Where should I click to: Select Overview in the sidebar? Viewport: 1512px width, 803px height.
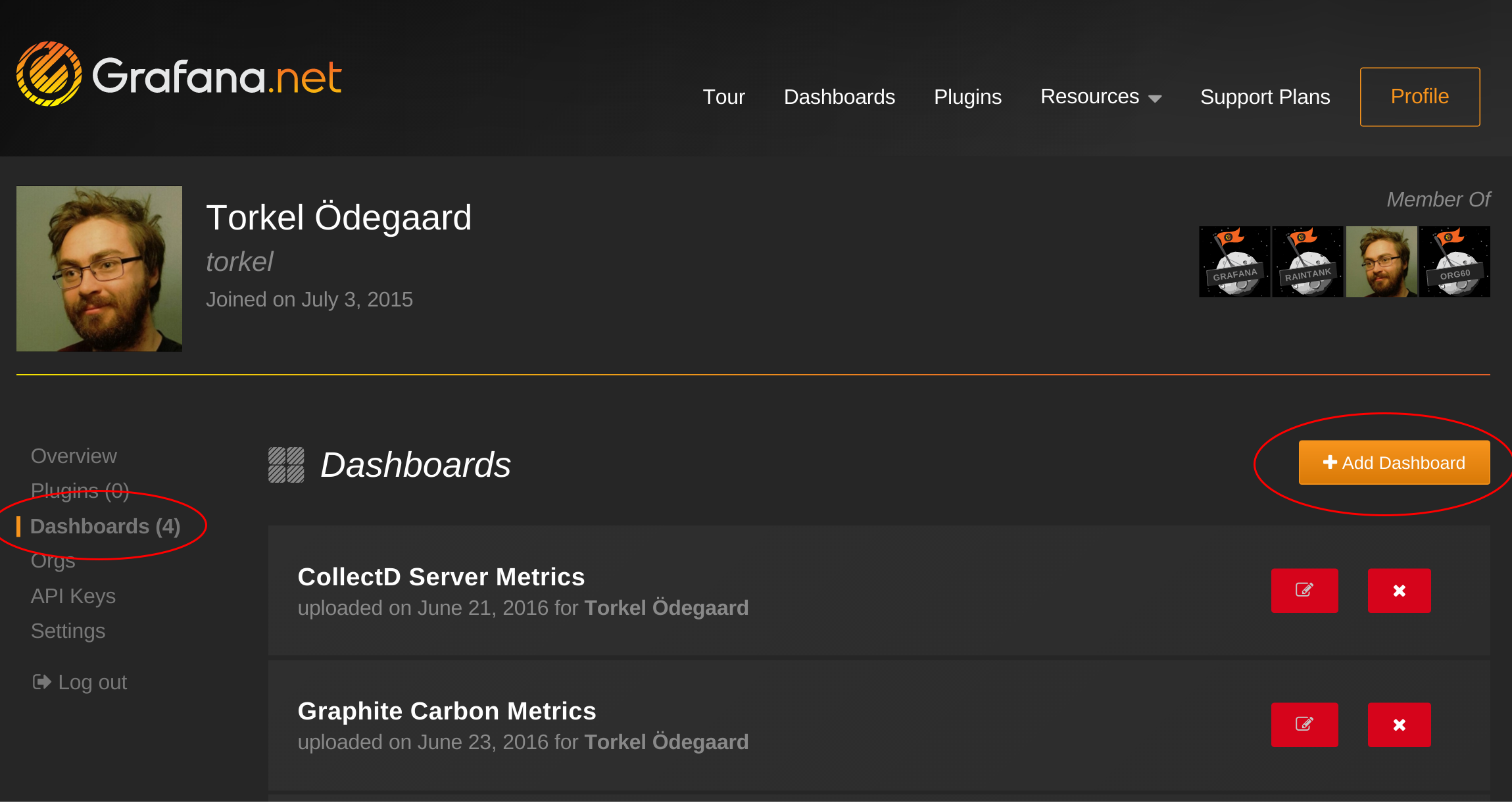(74, 456)
